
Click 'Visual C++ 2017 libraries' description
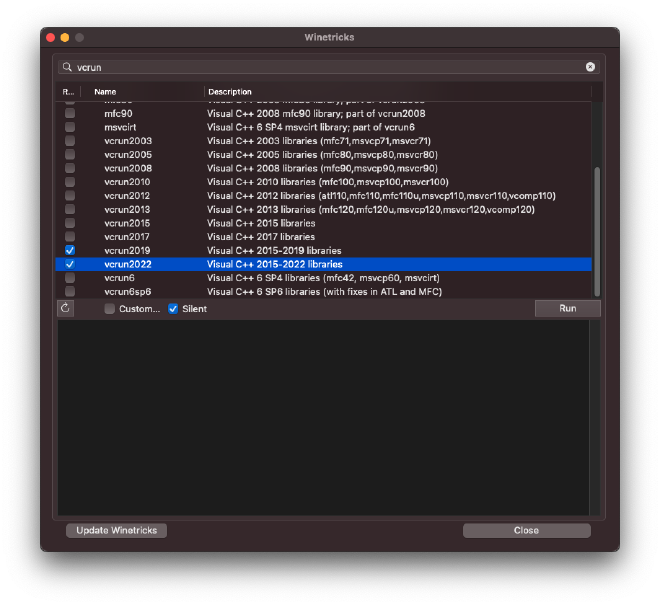[x=261, y=237]
